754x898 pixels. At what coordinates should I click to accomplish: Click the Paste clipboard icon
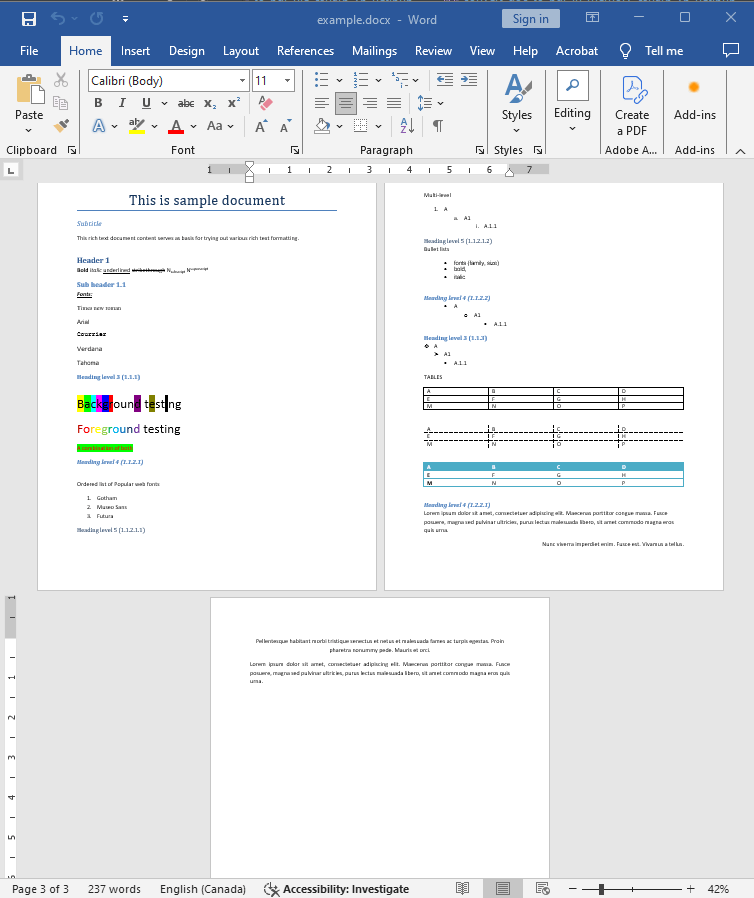click(29, 89)
